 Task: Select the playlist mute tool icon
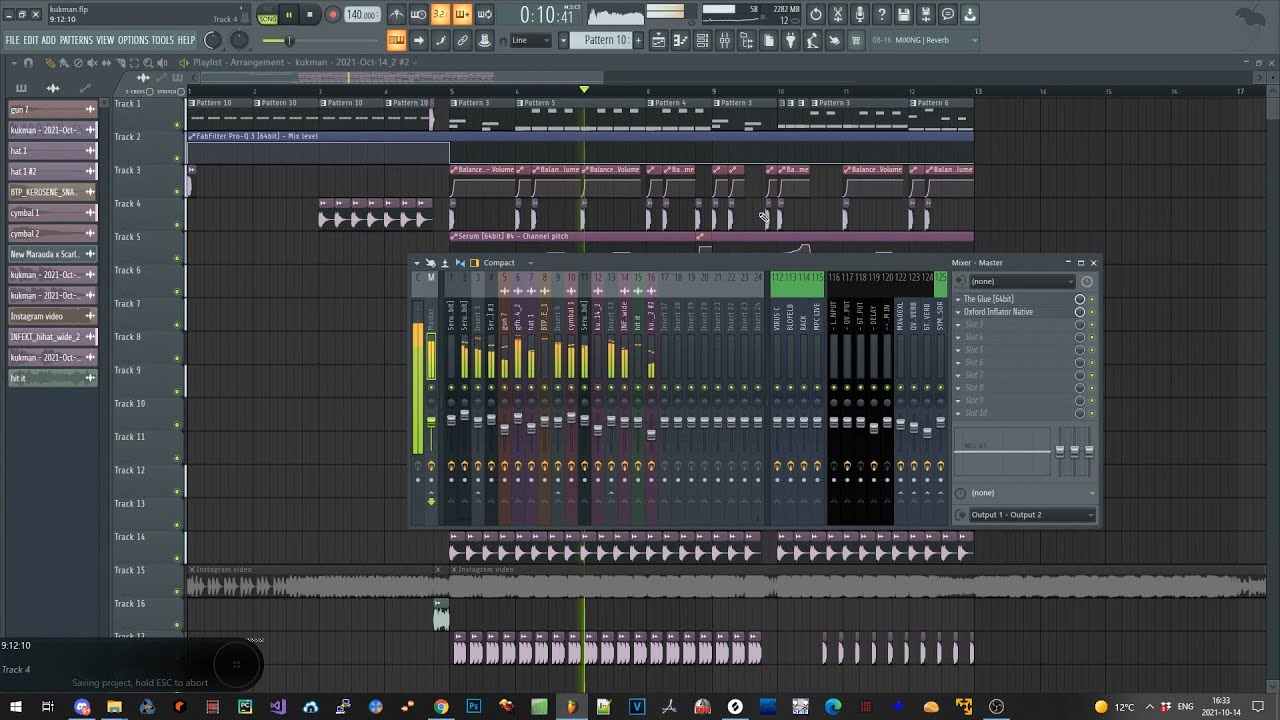point(92,63)
